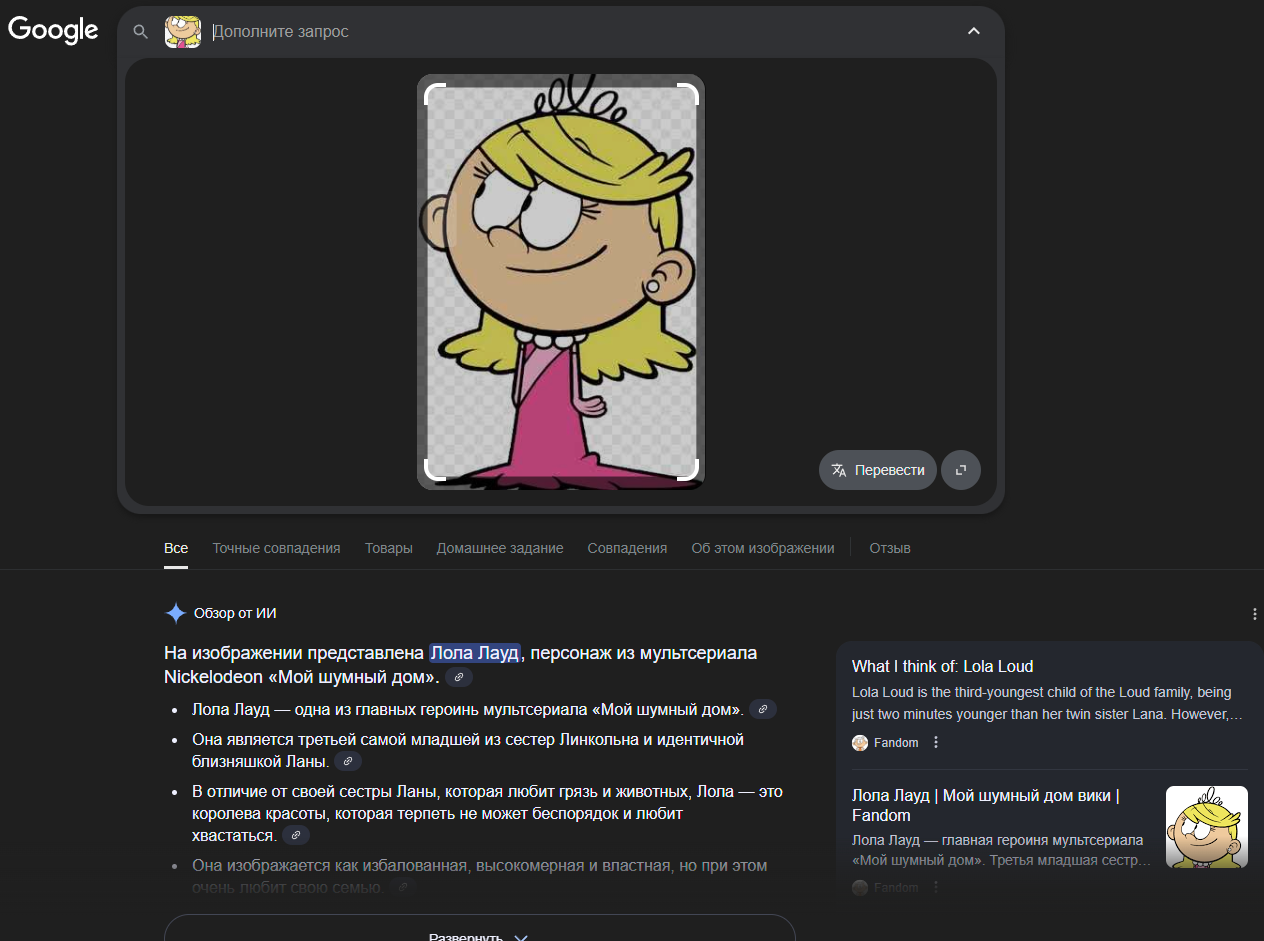The image size is (1264, 941).
Task: Open 'What I think of: Lola Loud' result
Action: (942, 666)
